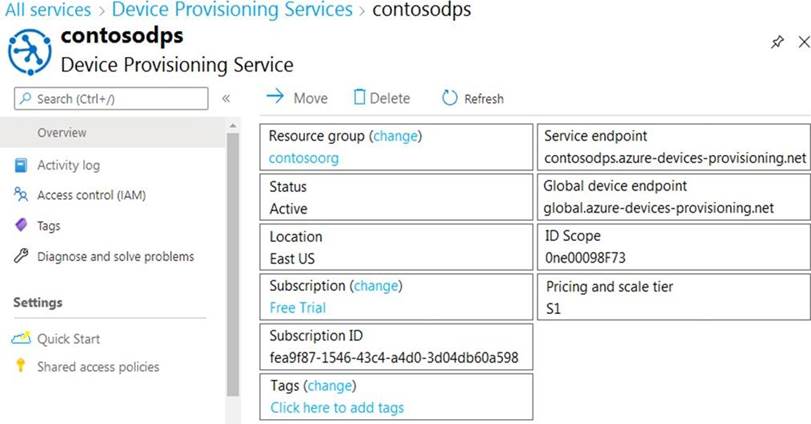Change the Subscription via change link
Screen dimensions: 811x424
pos(375,286)
